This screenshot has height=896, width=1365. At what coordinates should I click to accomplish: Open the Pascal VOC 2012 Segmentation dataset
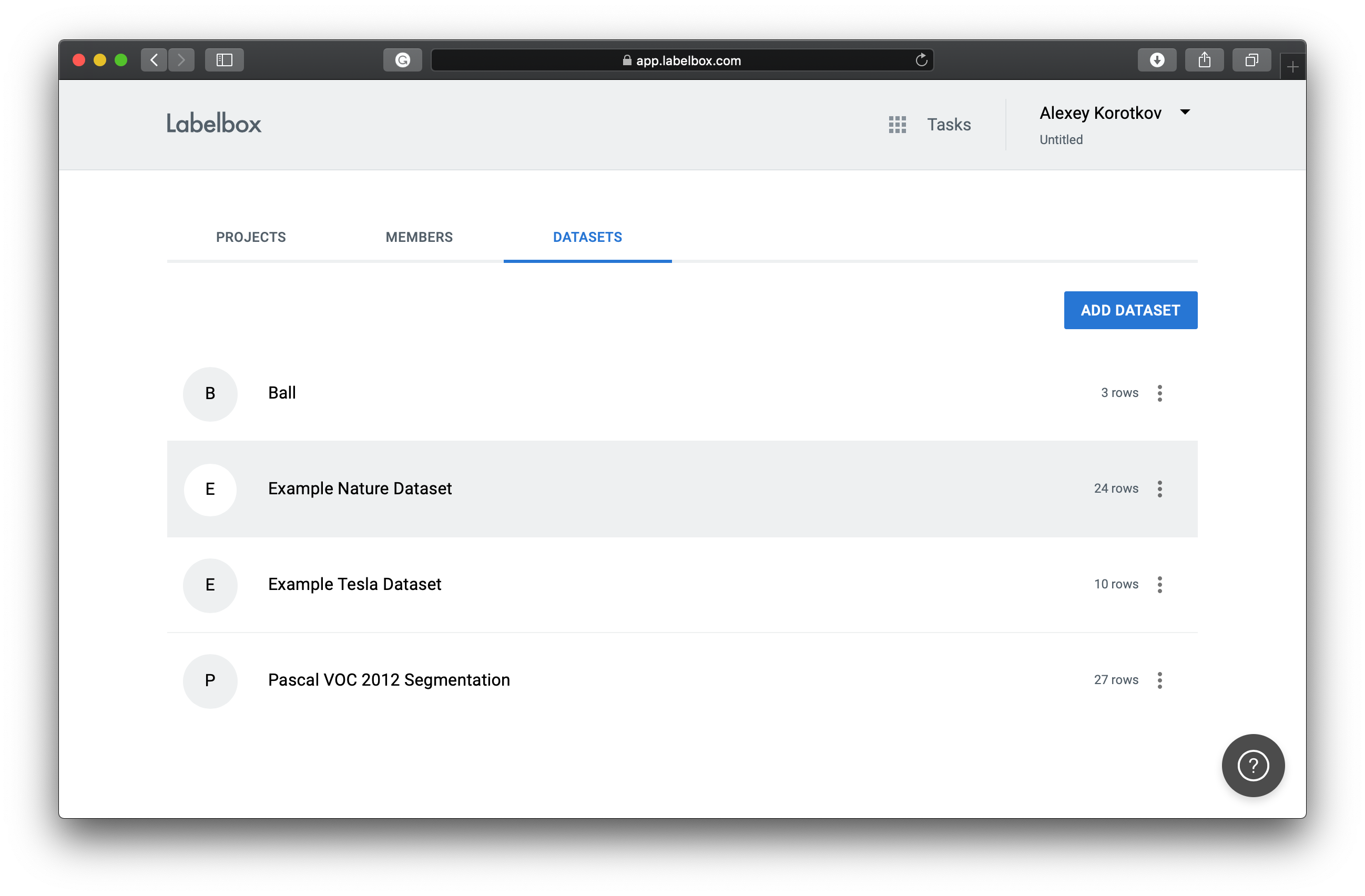[388, 680]
